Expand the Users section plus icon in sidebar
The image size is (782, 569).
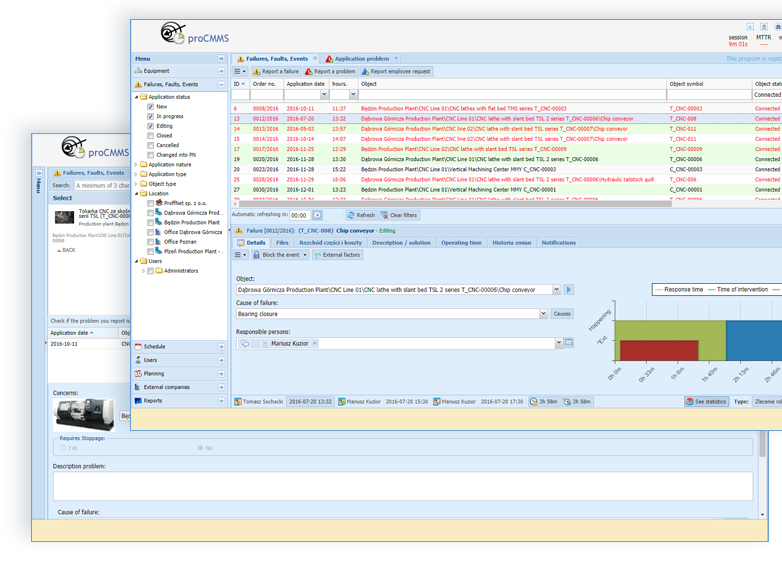point(221,360)
